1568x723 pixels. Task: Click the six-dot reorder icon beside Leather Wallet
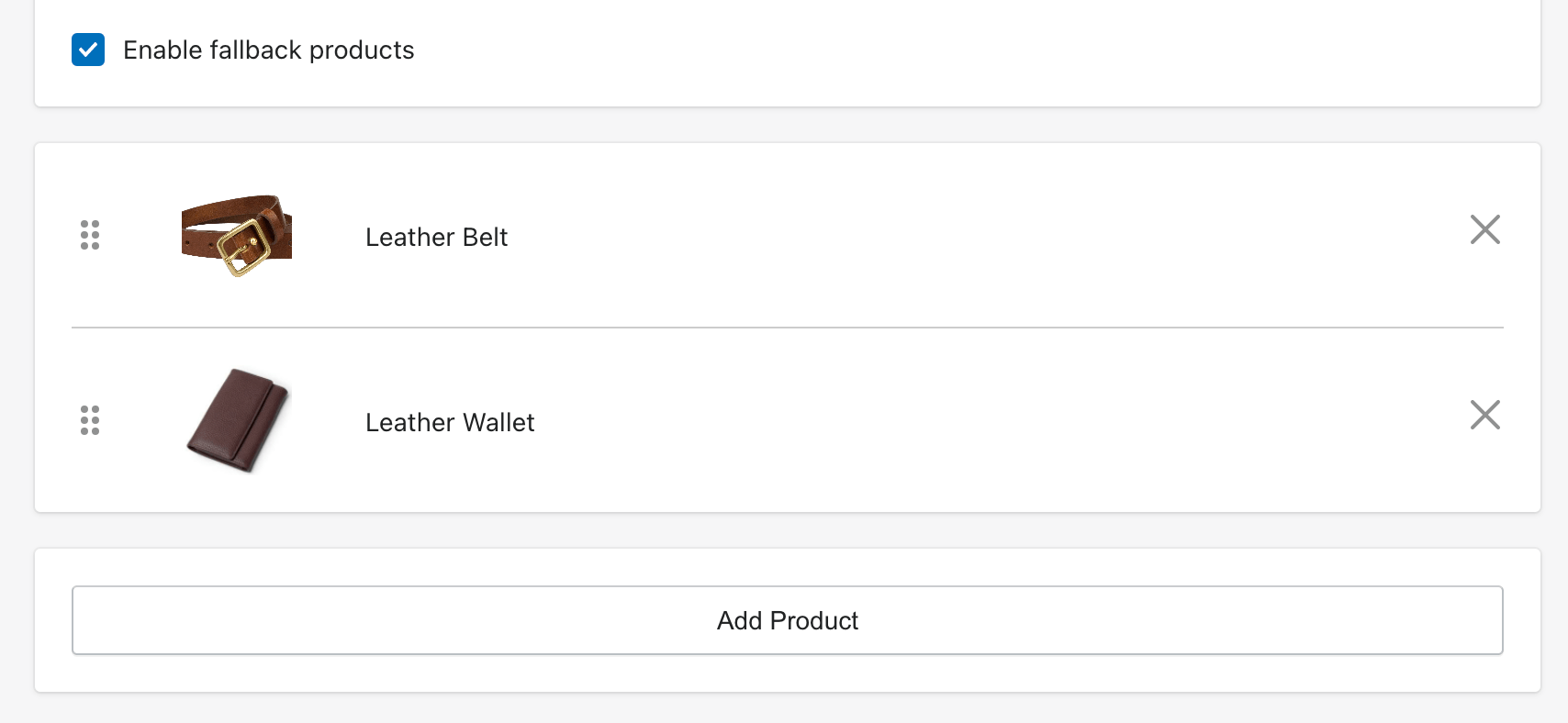[x=90, y=420]
